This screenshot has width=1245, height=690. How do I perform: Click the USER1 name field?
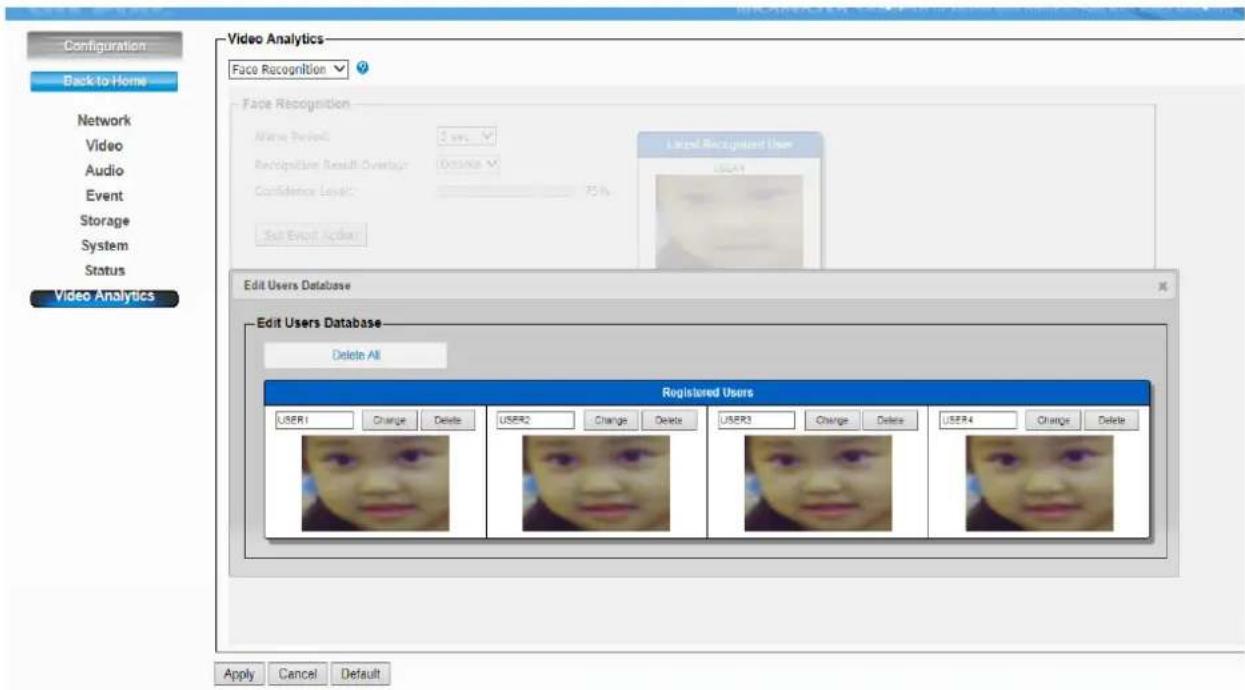point(313,421)
